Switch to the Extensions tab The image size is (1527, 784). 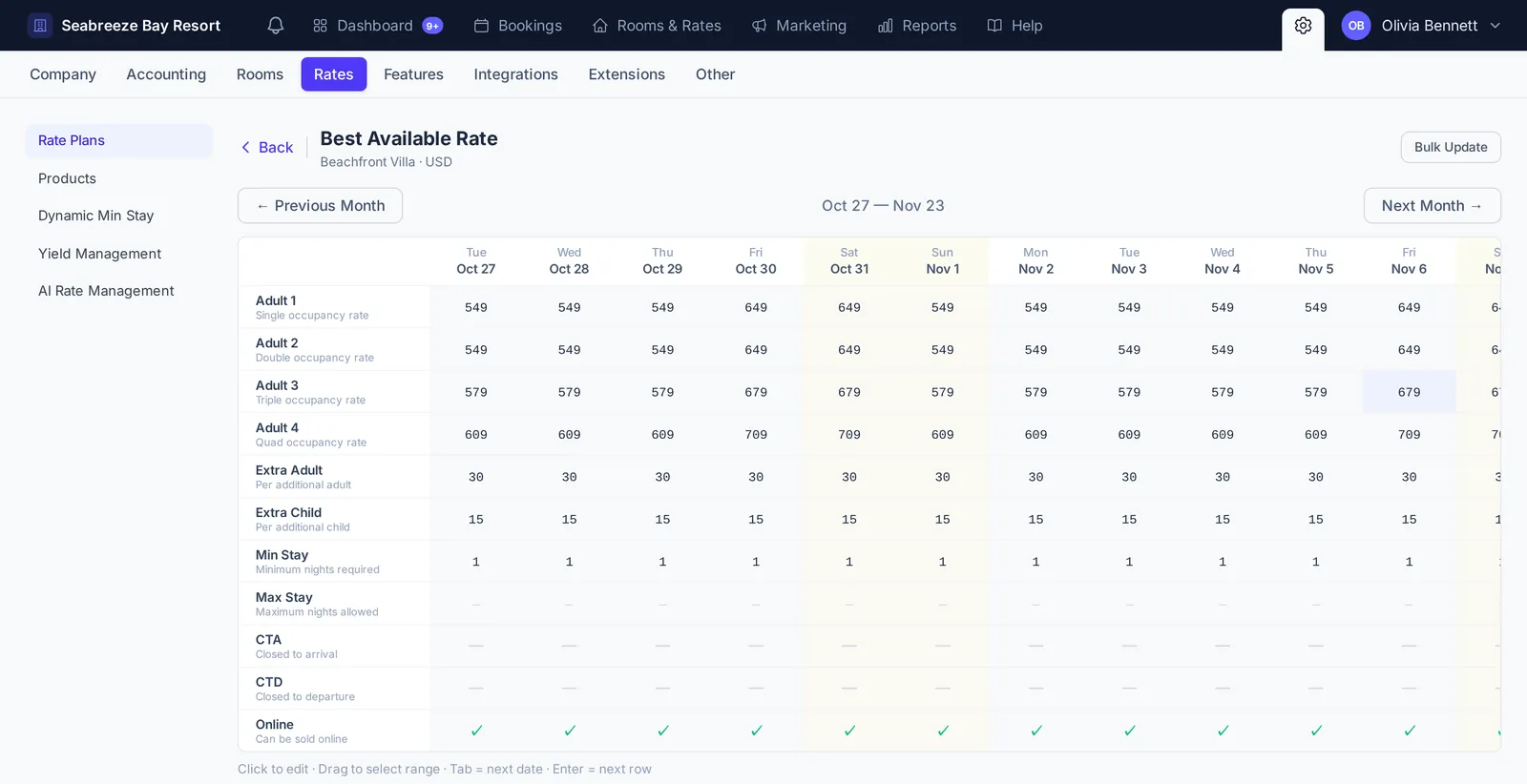click(627, 74)
